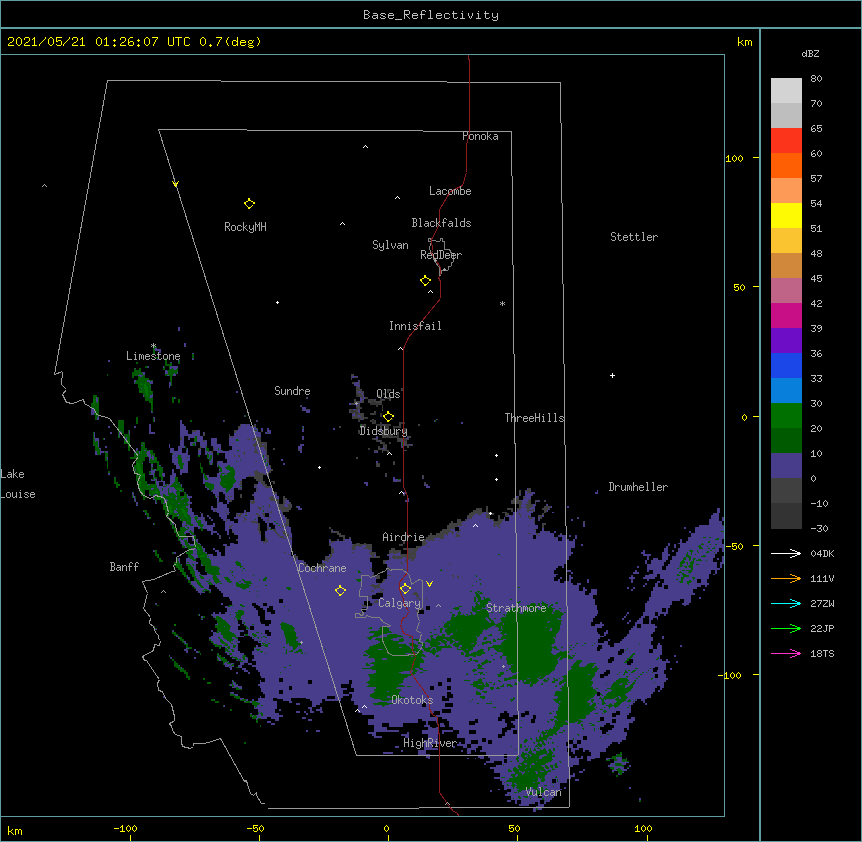Pick the magenta 42-39 dBZ color swatch

pos(786,316)
